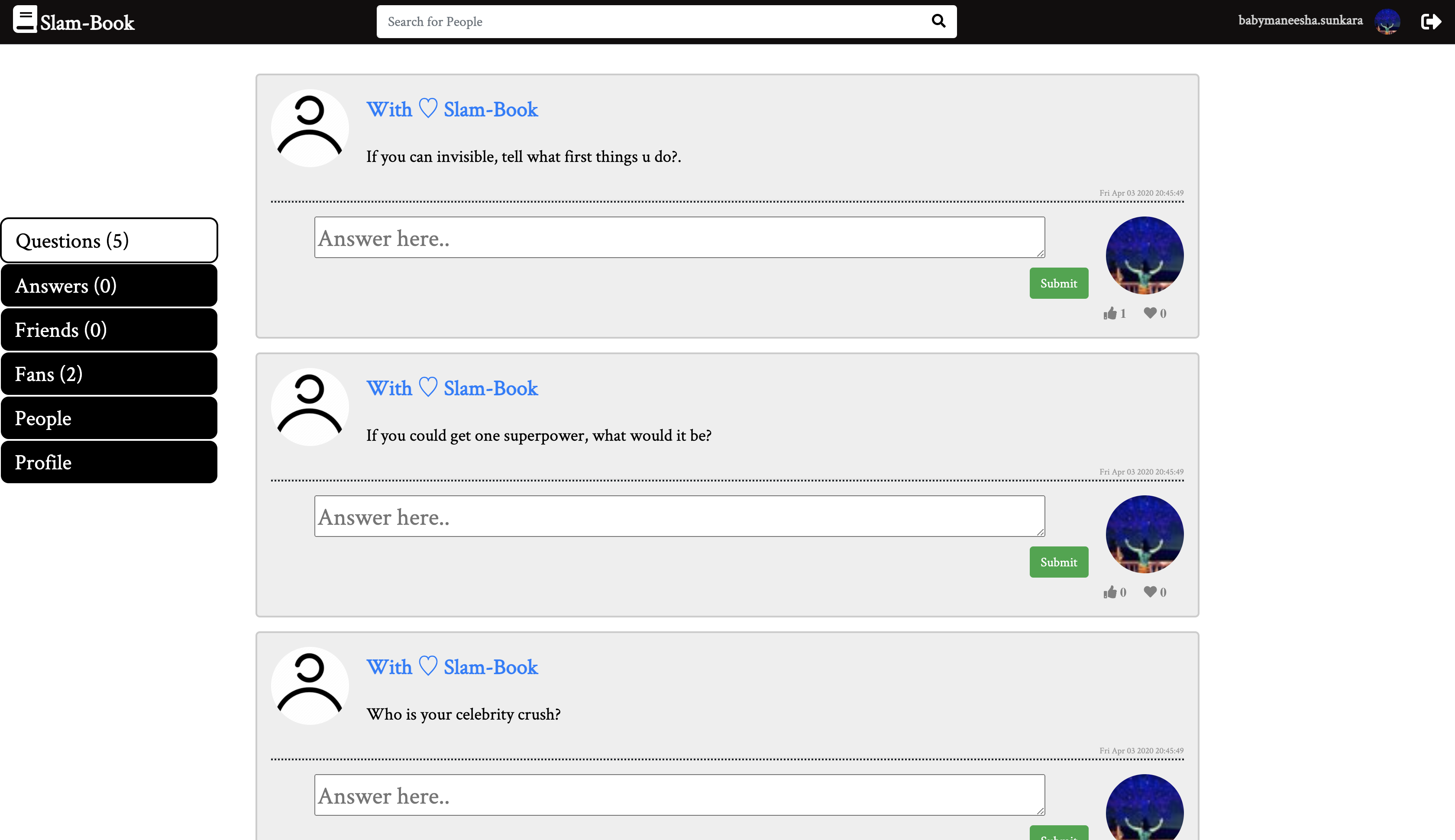This screenshot has height=840, width=1455.
Task: Show the Fans (2) list
Action: [x=109, y=374]
